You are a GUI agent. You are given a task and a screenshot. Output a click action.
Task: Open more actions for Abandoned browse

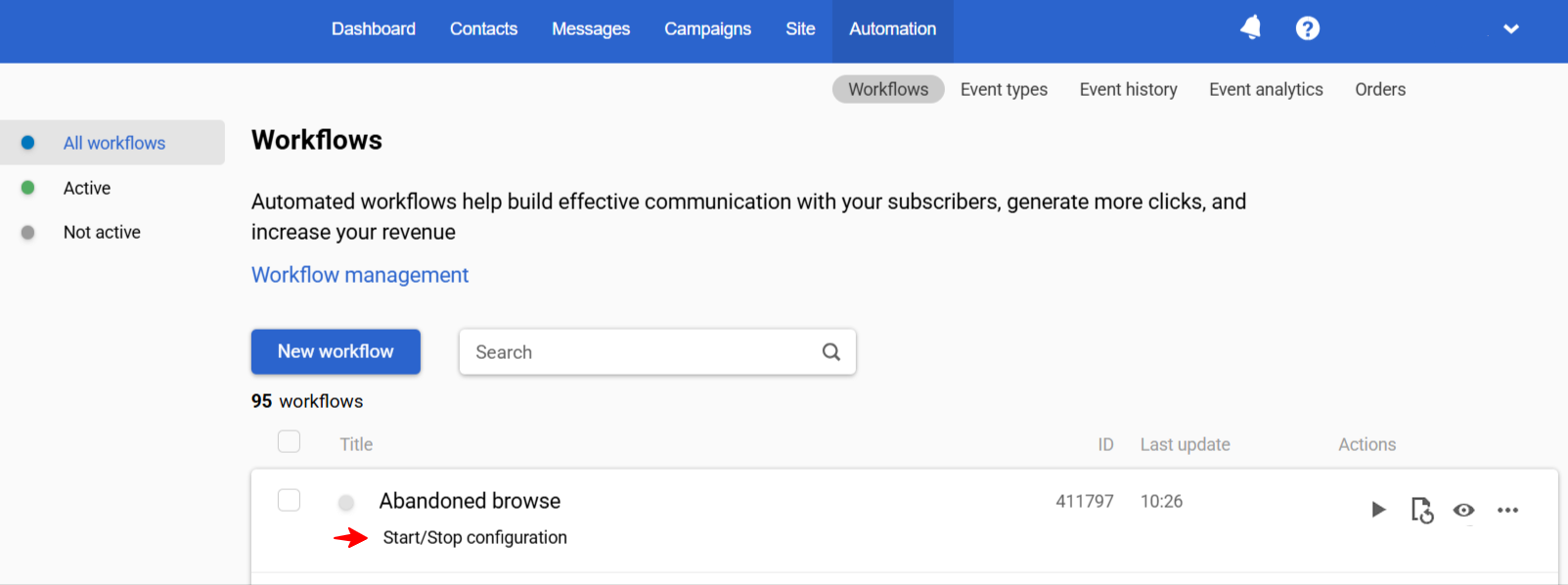[1507, 510]
